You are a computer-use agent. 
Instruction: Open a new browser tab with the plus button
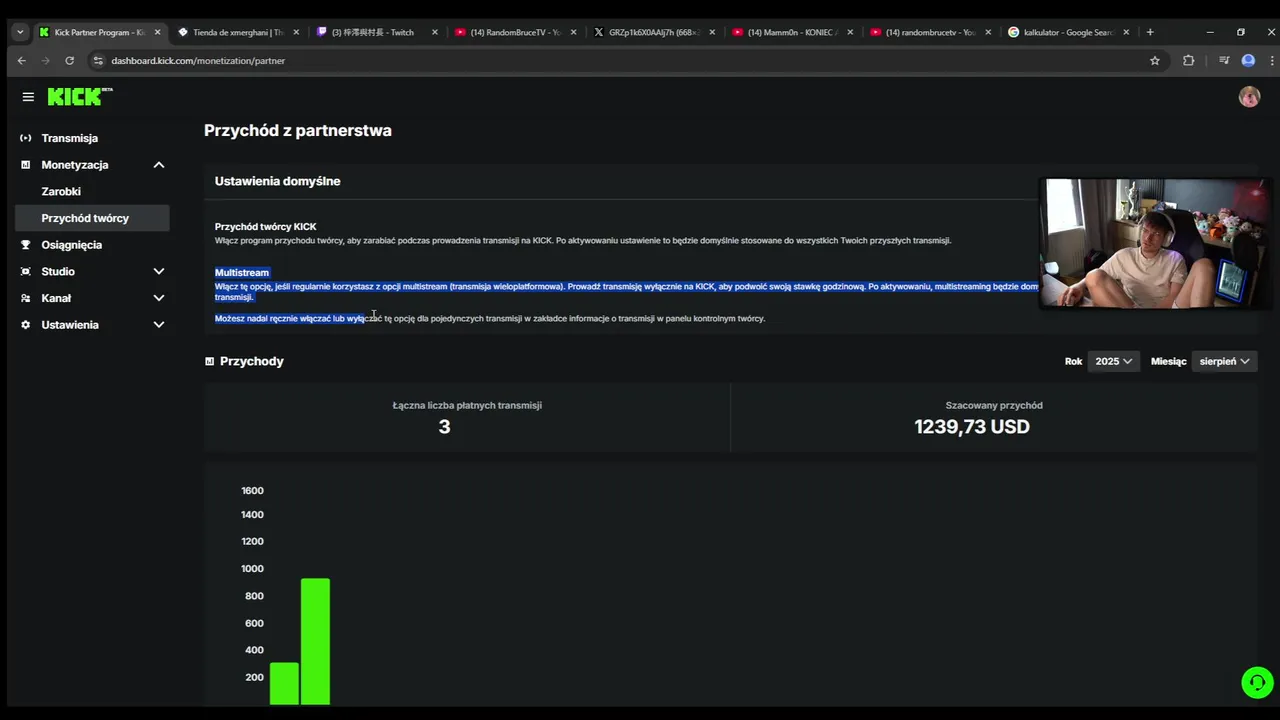pos(1150,32)
